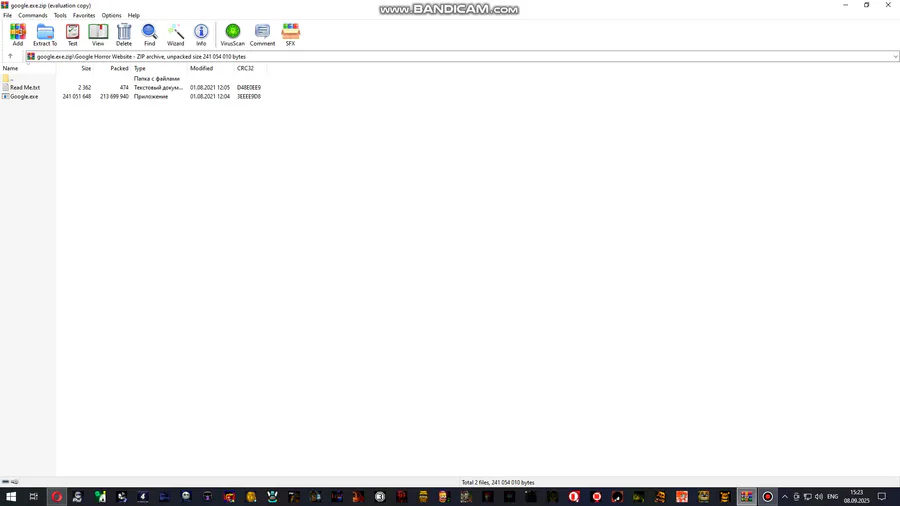The width and height of the screenshot is (900, 506).
Task: Open the Windows Start menu
Action: click(11, 497)
